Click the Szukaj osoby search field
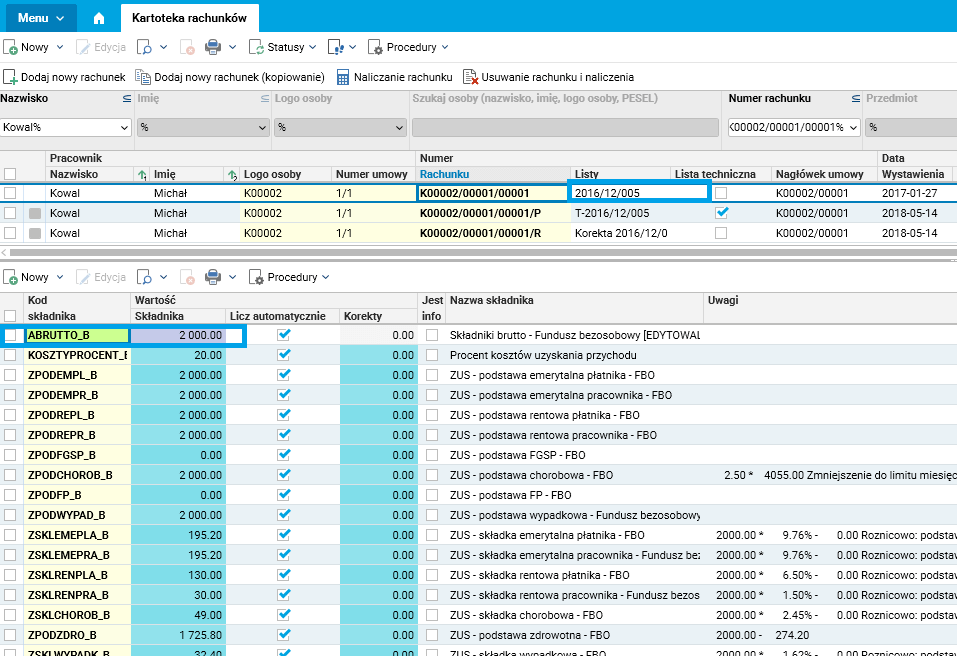Image resolution: width=957 pixels, height=656 pixels. click(x=564, y=128)
